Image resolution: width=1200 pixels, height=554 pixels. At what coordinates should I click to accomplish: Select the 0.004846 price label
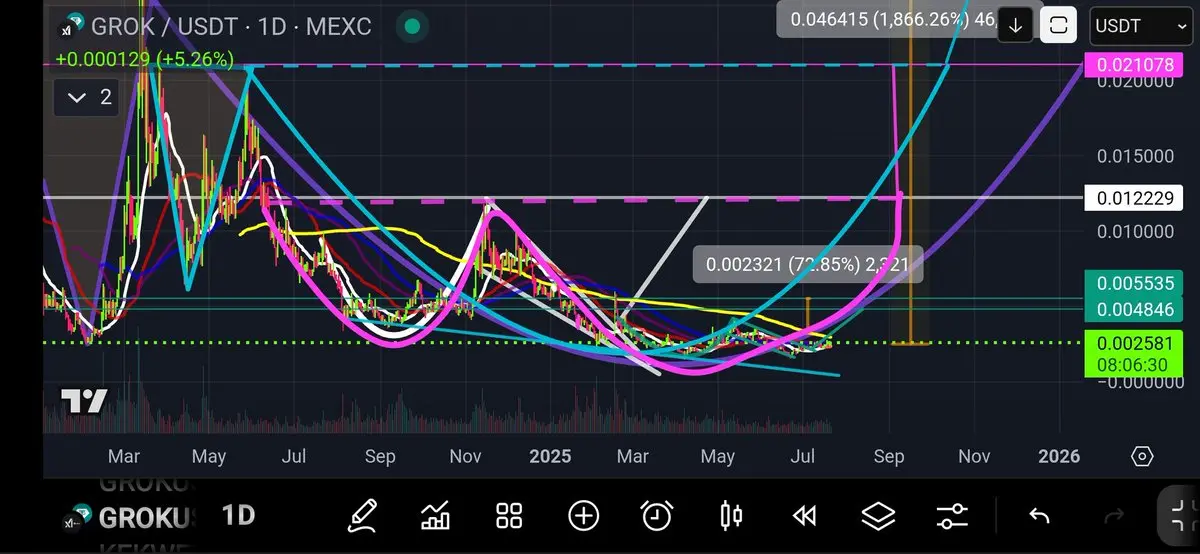pos(1134,309)
